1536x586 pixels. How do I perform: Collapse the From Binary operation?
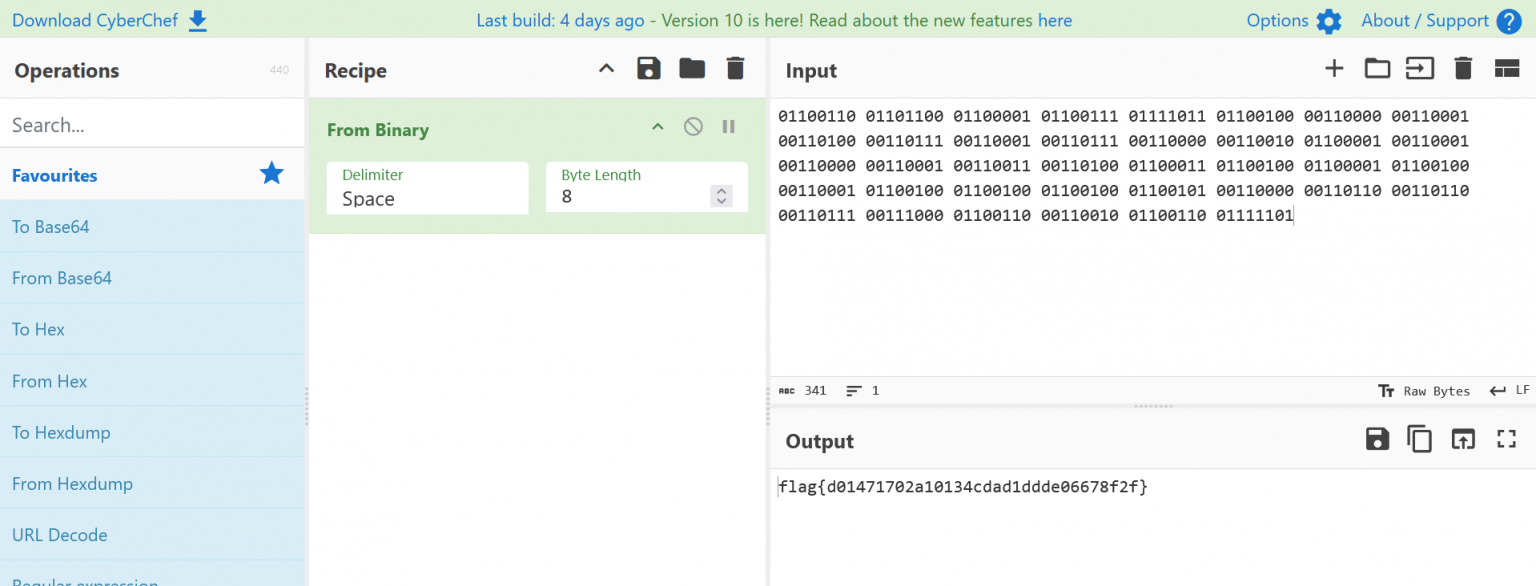657,127
